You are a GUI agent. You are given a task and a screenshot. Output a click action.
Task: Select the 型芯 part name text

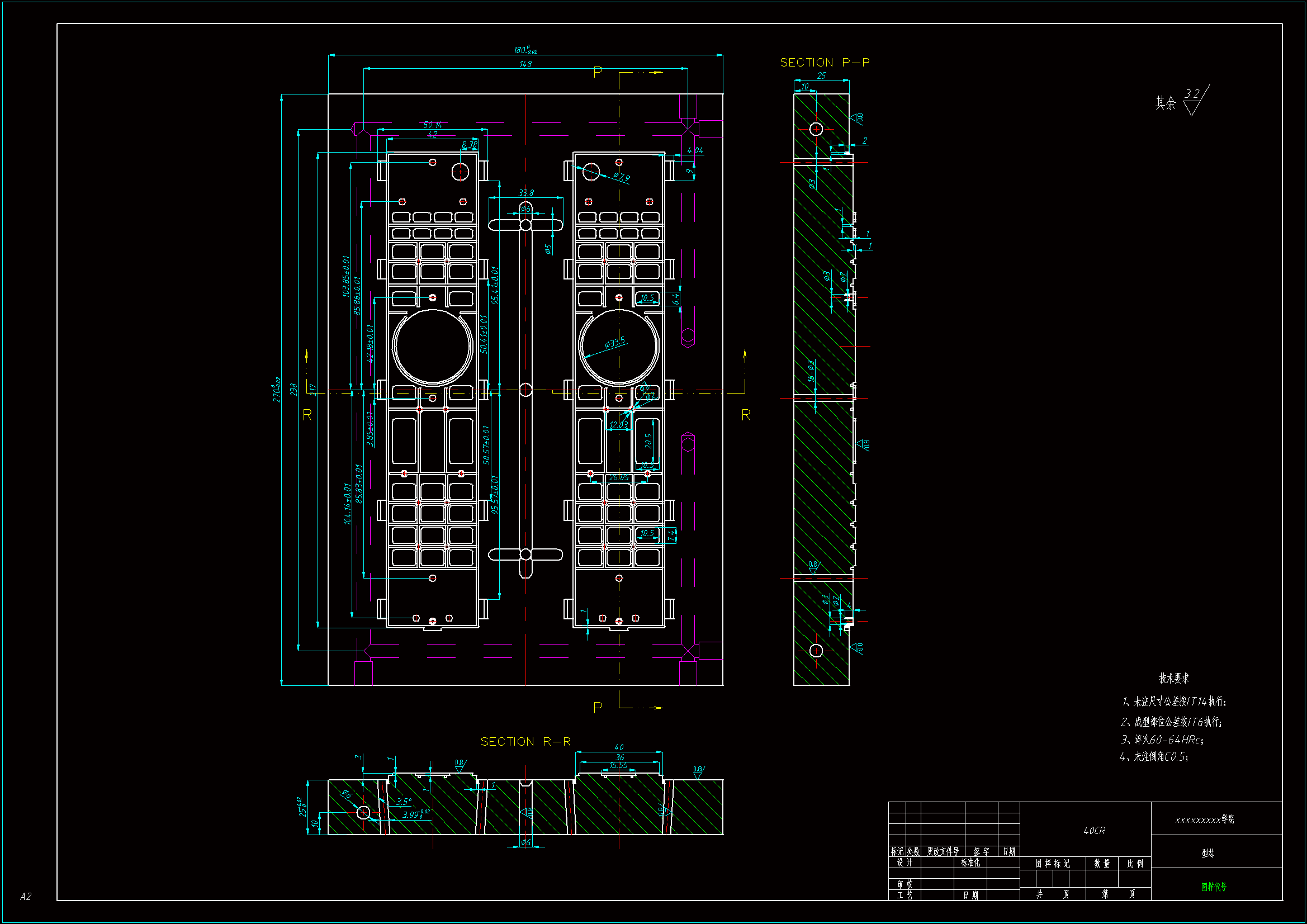coord(1207,853)
